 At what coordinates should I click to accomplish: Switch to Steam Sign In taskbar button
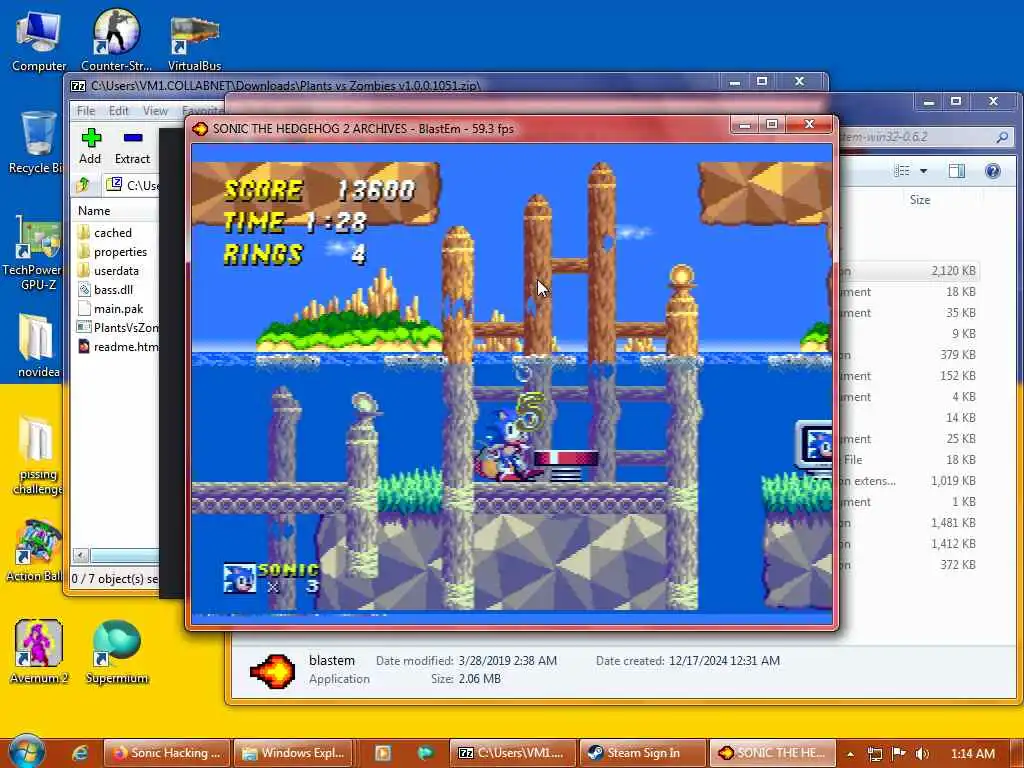[643, 753]
